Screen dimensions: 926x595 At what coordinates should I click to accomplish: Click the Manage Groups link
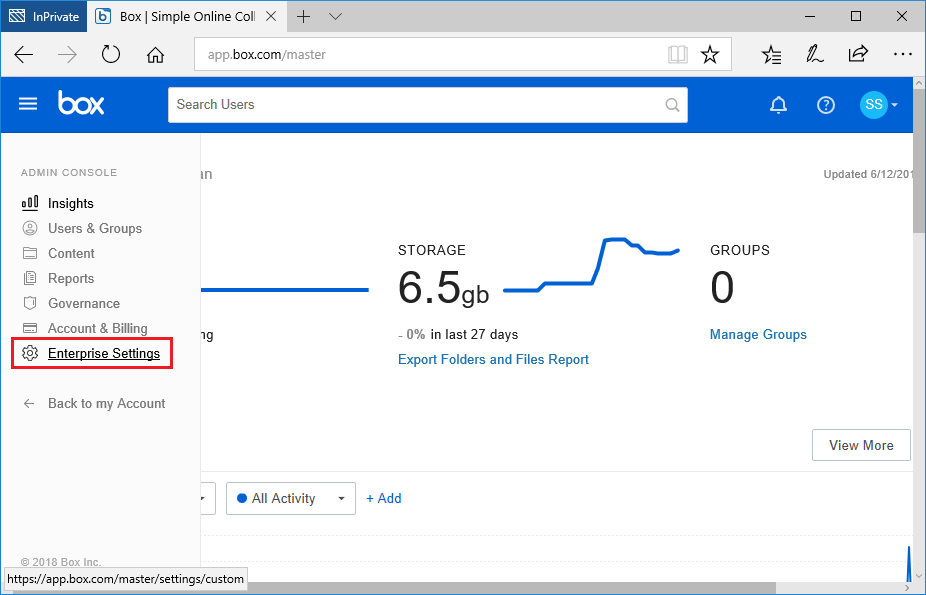tap(758, 335)
